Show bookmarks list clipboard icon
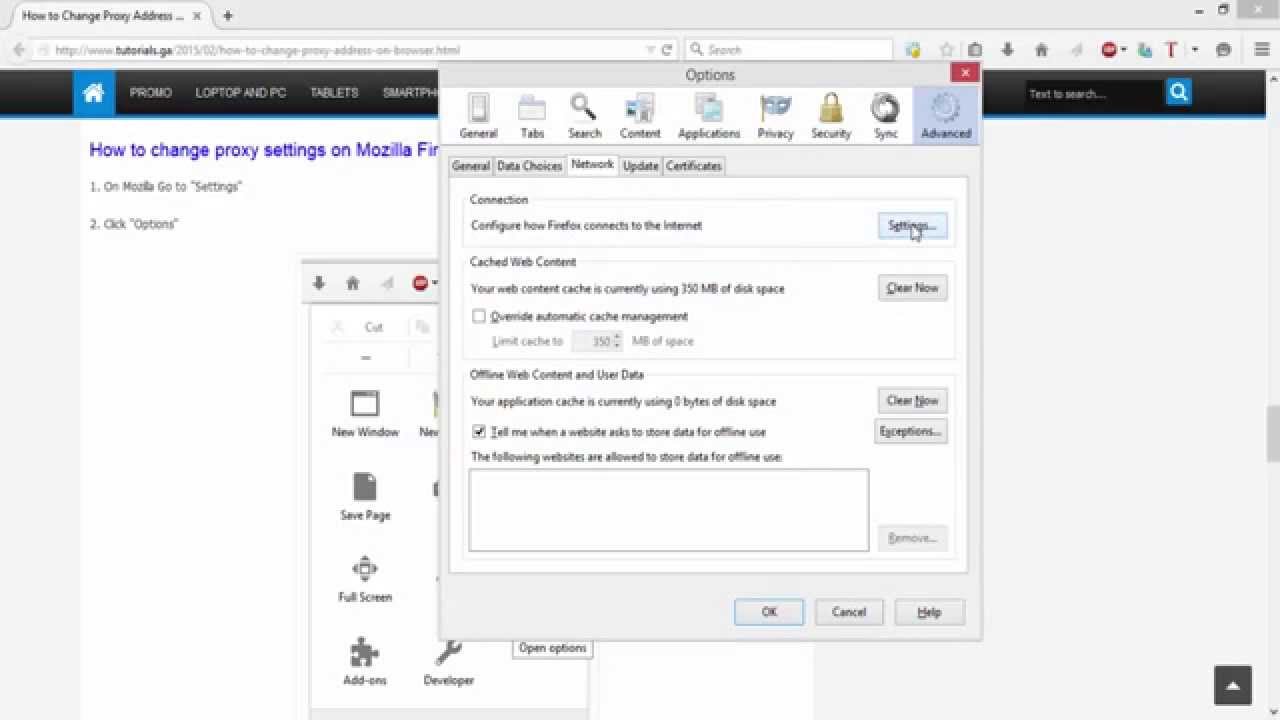This screenshot has width=1280, height=720. [975, 50]
